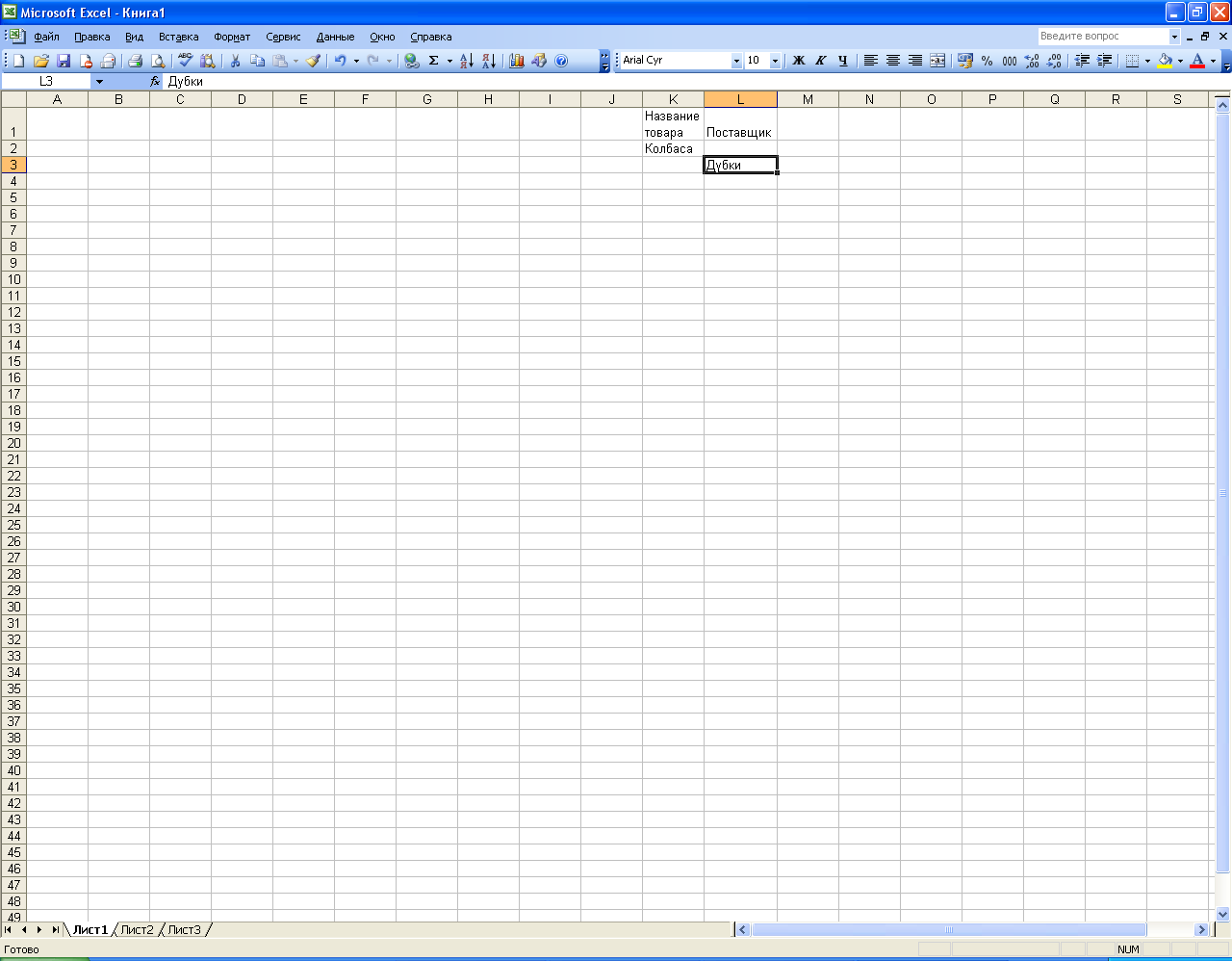Launch the Chart Wizard
Screen dimensions: 1232x961
pos(517,61)
